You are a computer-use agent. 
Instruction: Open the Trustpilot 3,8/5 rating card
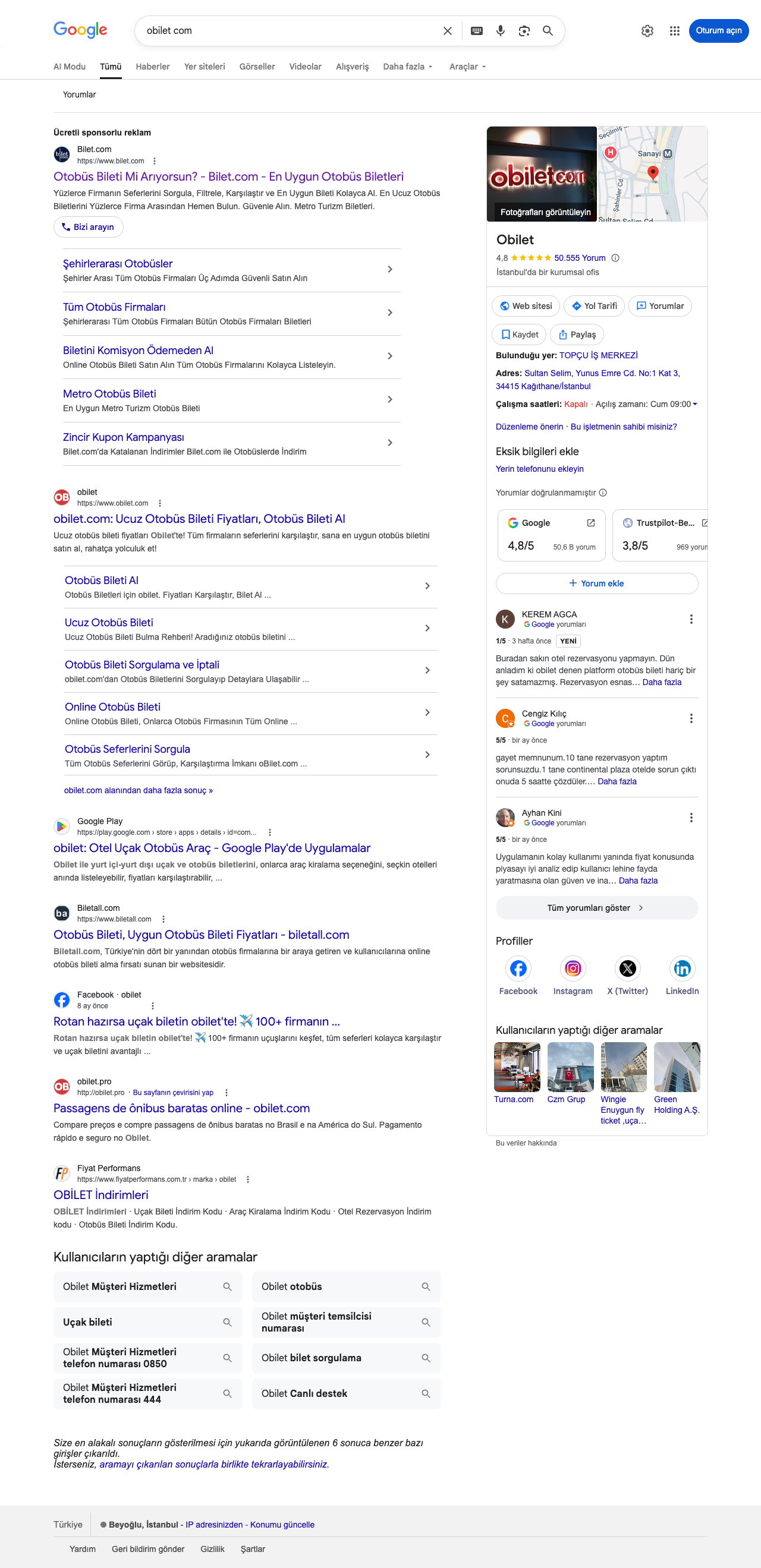click(x=660, y=535)
